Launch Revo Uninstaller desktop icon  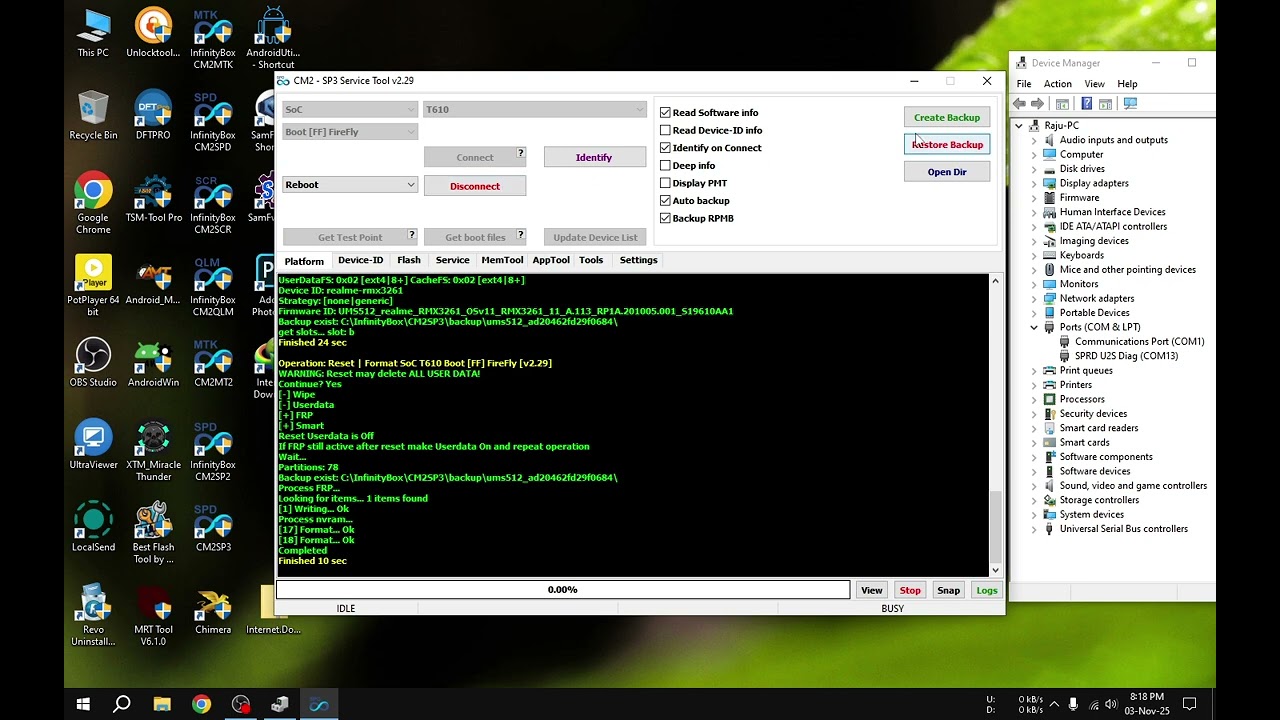point(93,615)
